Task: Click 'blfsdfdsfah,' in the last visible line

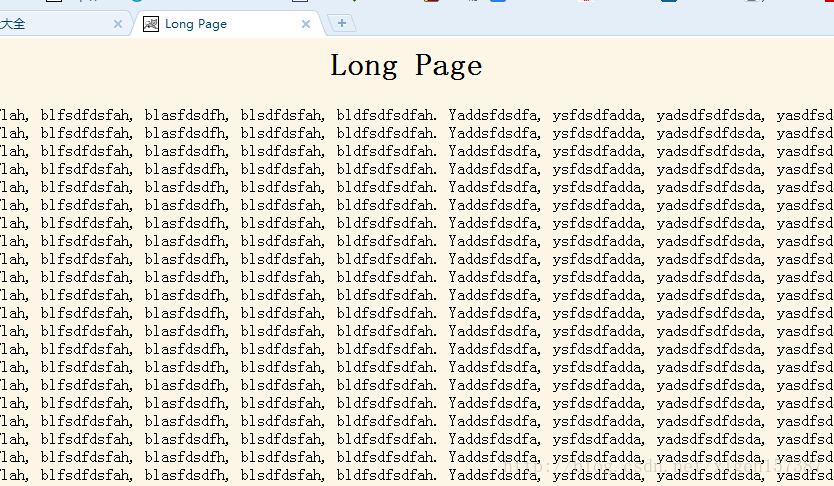Action: point(86,475)
